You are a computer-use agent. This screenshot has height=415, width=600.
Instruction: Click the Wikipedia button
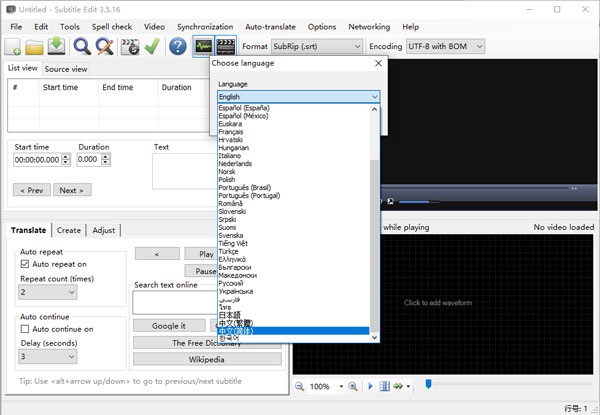(x=207, y=359)
